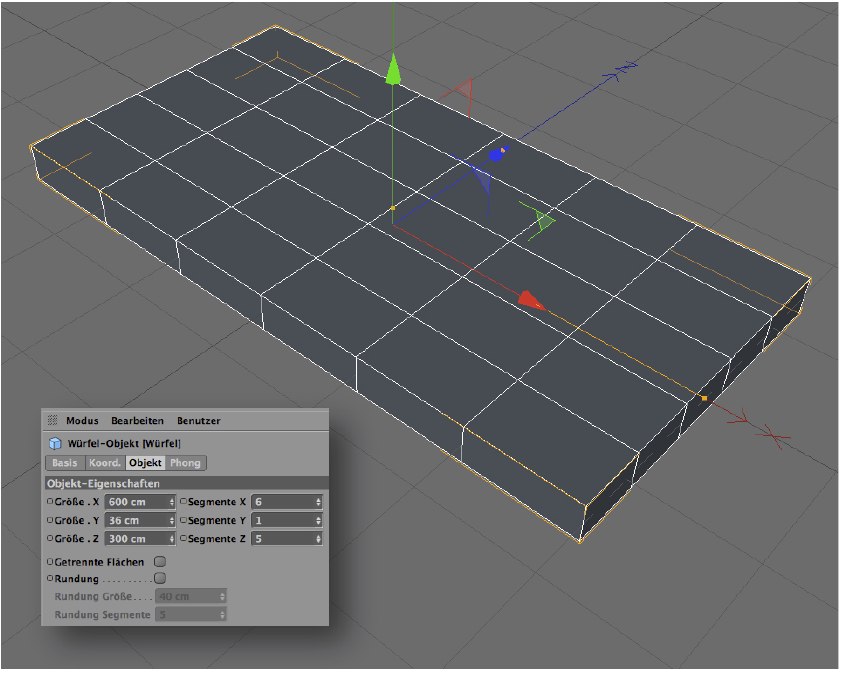Image resolution: width=843 pixels, height=674 pixels.
Task: Click the Segmente Y stepper arrows
Action: [318, 520]
